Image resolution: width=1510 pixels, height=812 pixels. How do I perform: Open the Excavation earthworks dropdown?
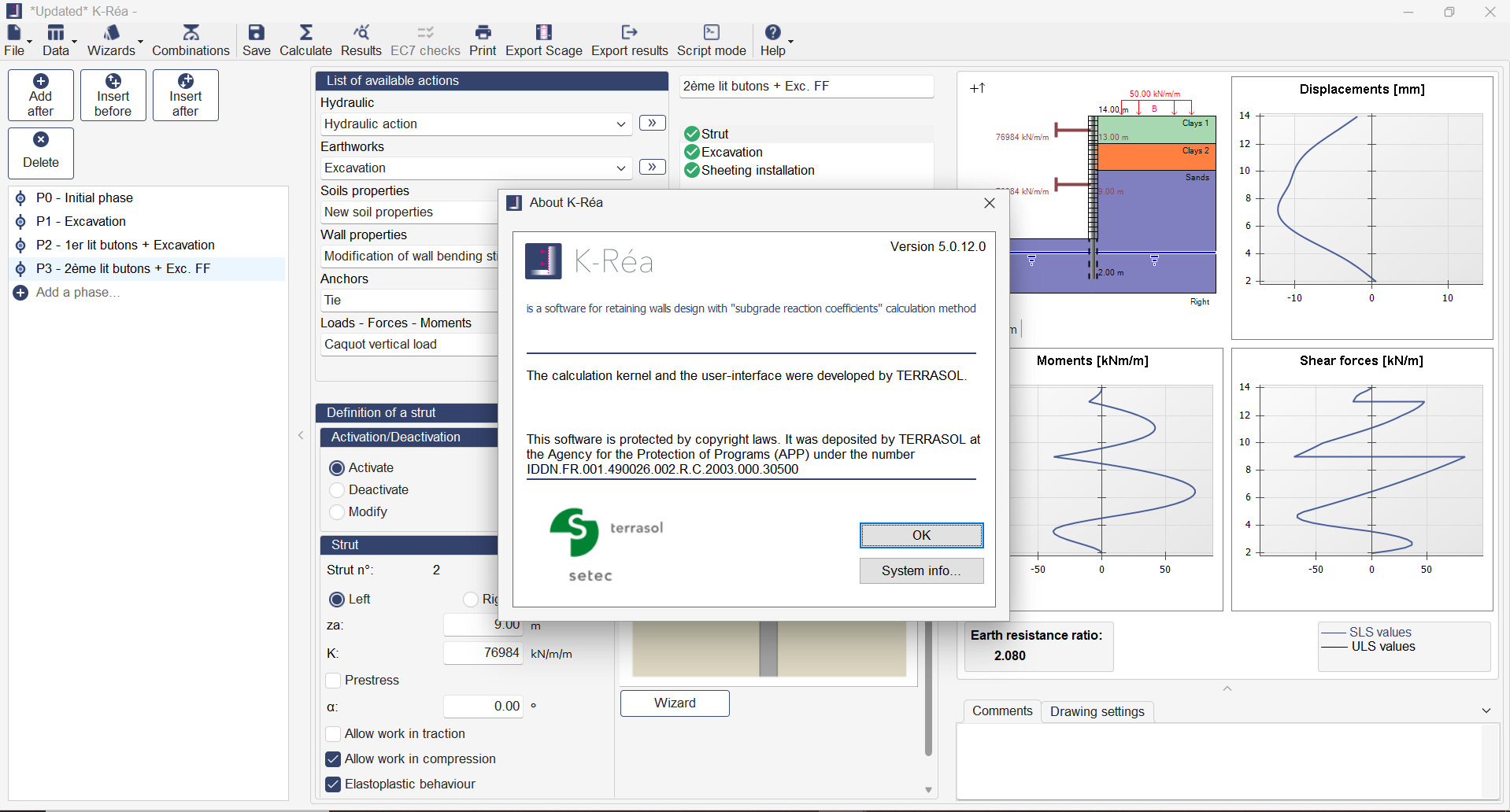tap(476, 168)
